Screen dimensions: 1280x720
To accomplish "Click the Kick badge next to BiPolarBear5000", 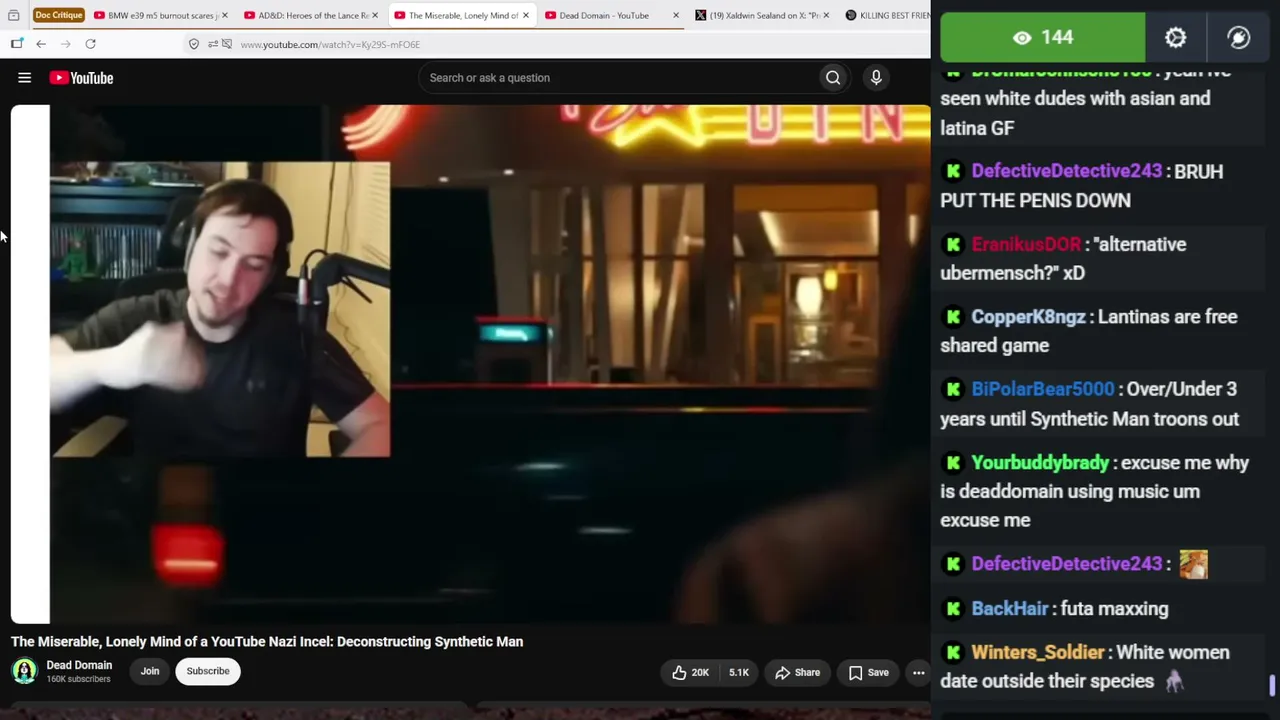I will [953, 389].
